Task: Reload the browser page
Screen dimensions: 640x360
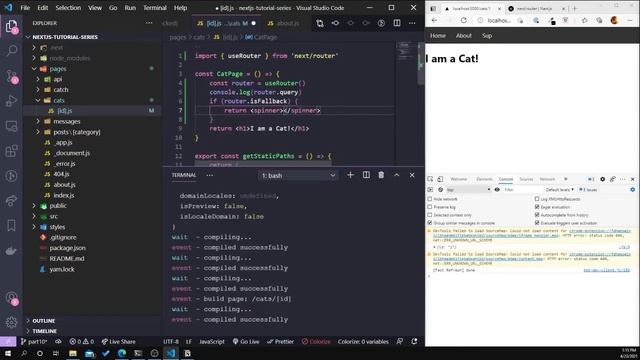Action: (464, 20)
